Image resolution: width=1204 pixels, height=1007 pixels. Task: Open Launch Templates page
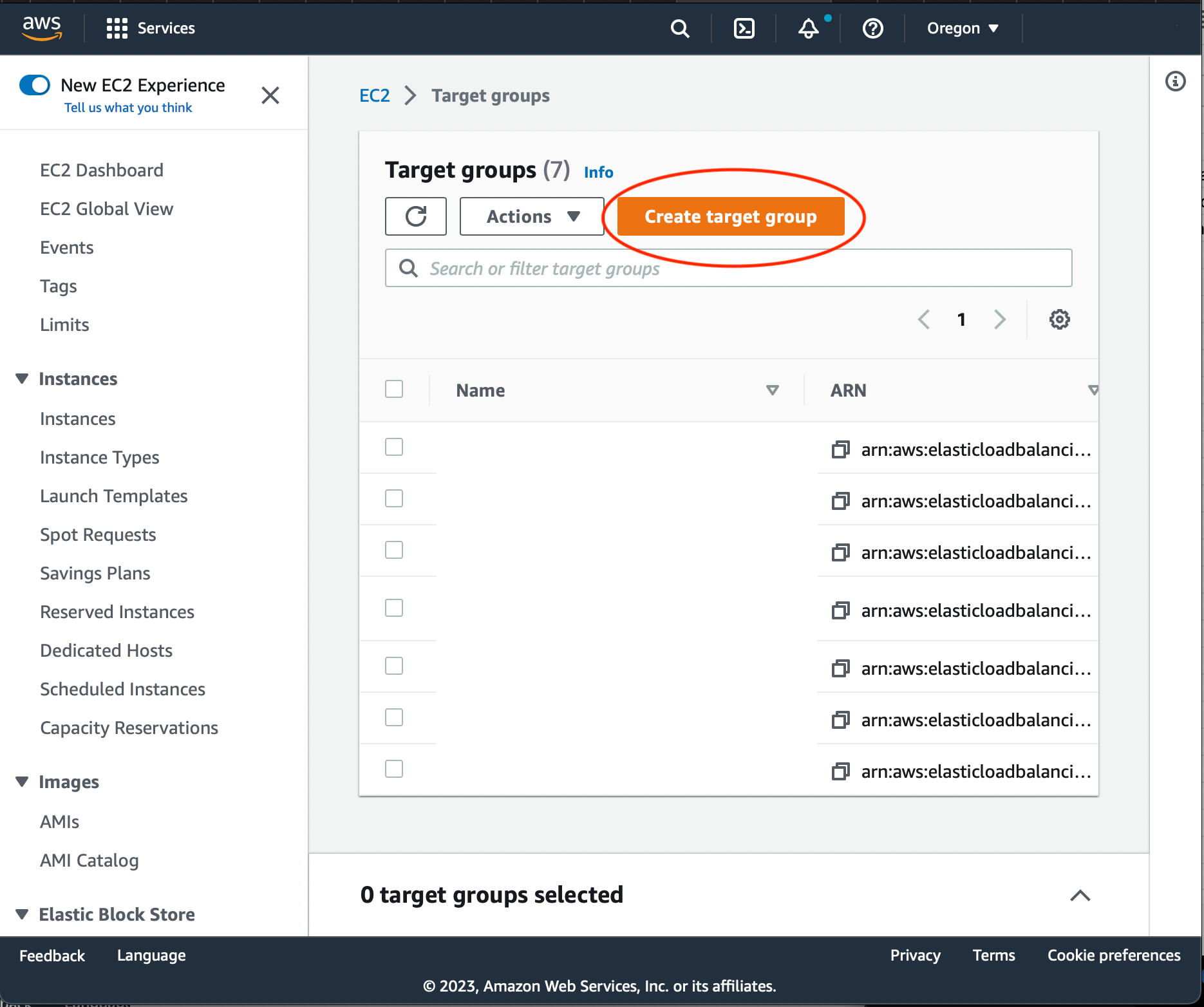point(114,496)
